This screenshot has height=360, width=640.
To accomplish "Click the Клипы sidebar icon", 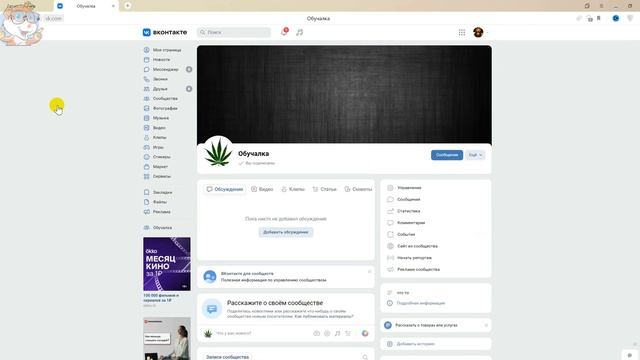I will 147,138.
